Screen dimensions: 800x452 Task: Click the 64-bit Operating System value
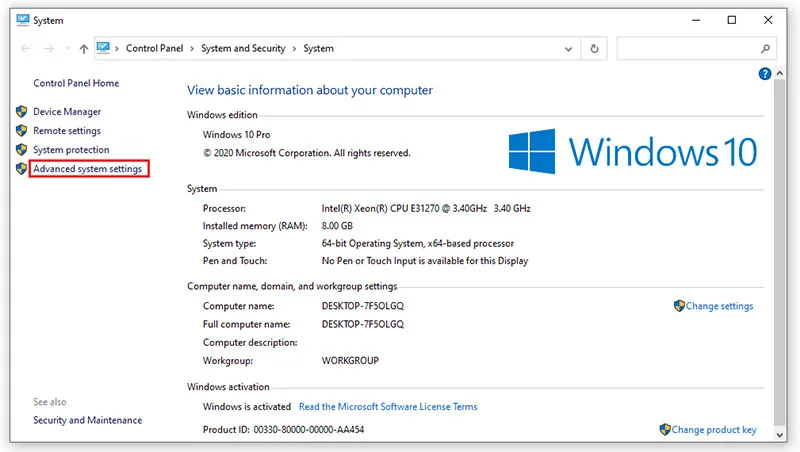click(417, 243)
